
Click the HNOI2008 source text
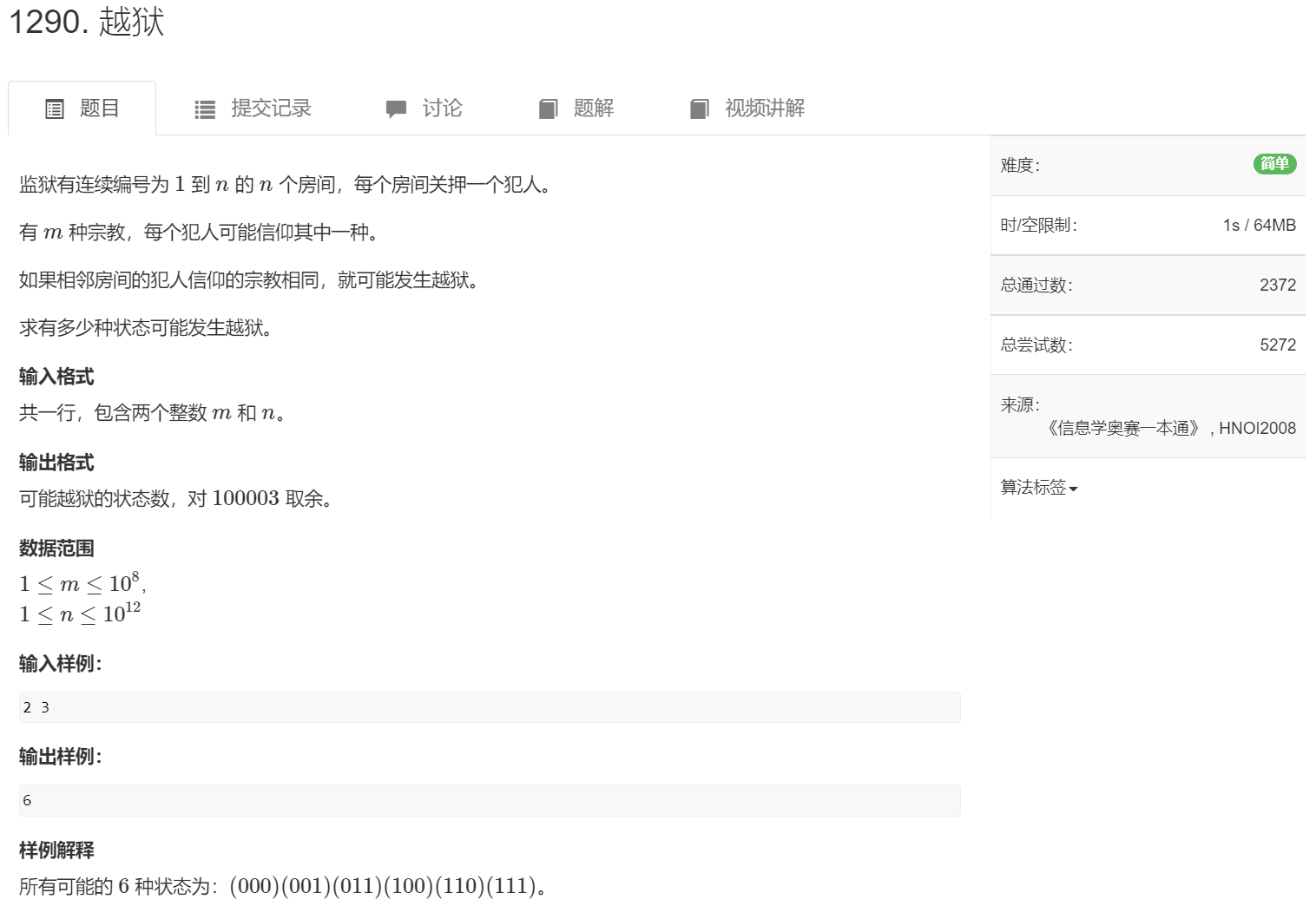click(x=1257, y=428)
